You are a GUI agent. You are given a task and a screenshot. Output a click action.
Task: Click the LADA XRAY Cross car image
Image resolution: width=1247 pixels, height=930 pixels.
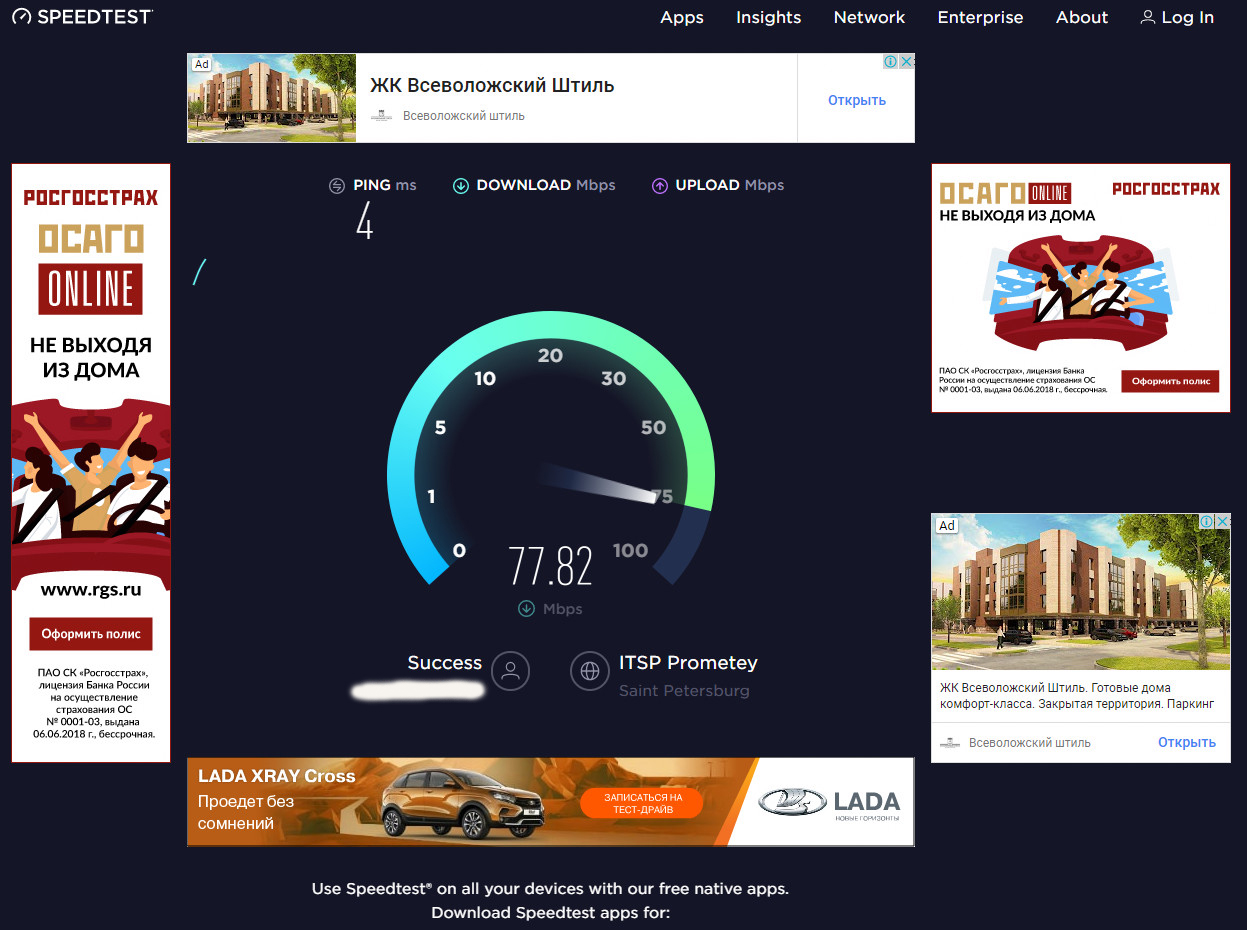pos(463,802)
